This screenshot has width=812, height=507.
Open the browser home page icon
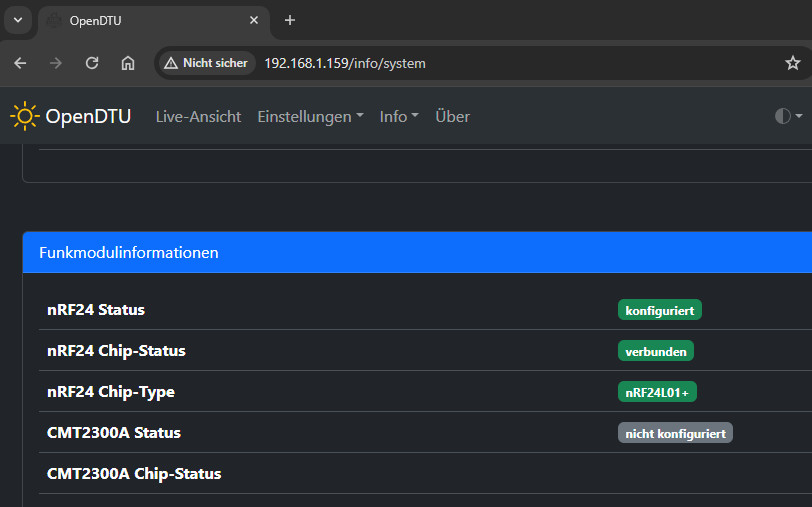128,63
